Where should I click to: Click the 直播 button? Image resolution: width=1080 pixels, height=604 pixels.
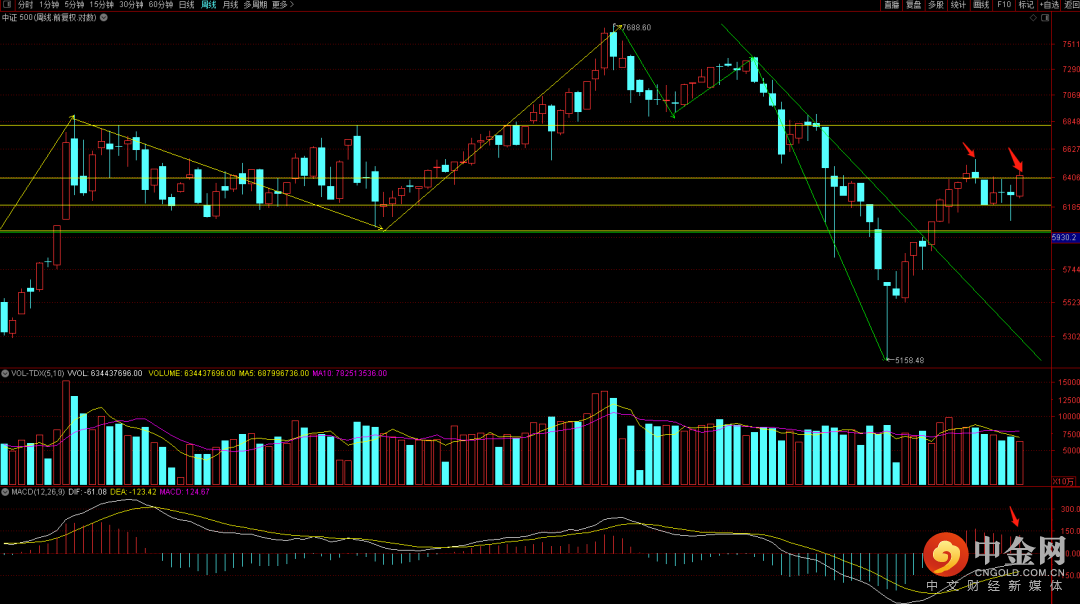click(x=892, y=5)
